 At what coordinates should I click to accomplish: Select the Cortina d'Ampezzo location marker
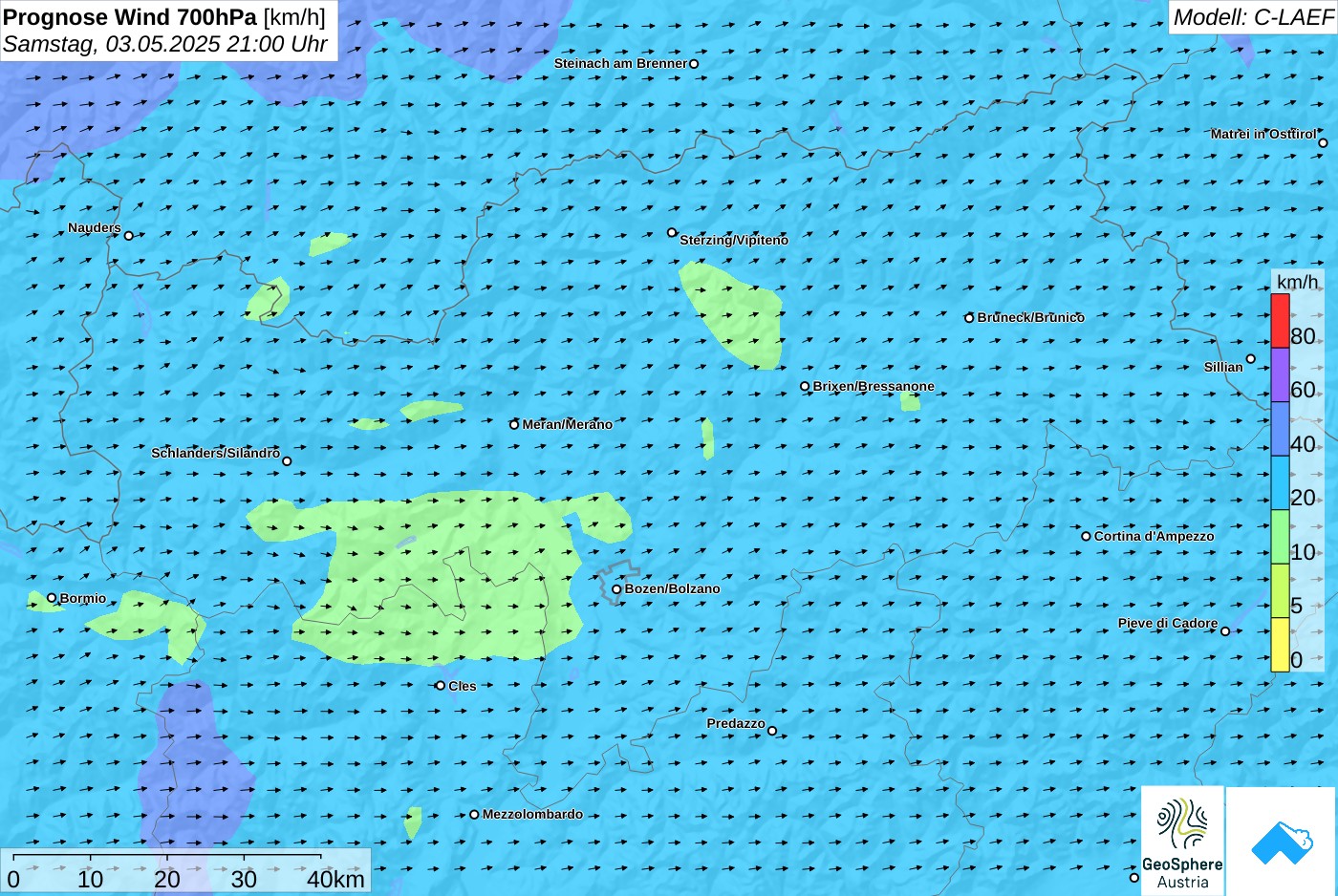1086,537
